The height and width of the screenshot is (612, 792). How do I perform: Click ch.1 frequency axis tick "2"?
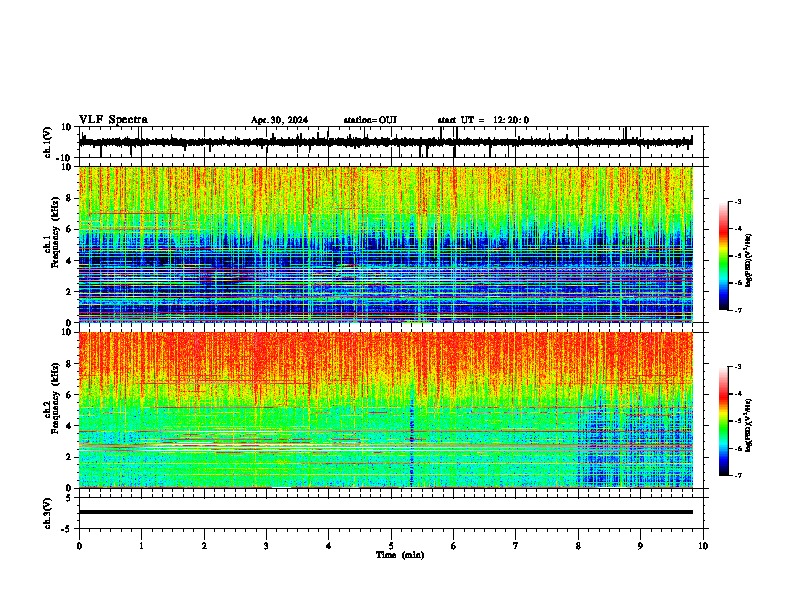69,292
